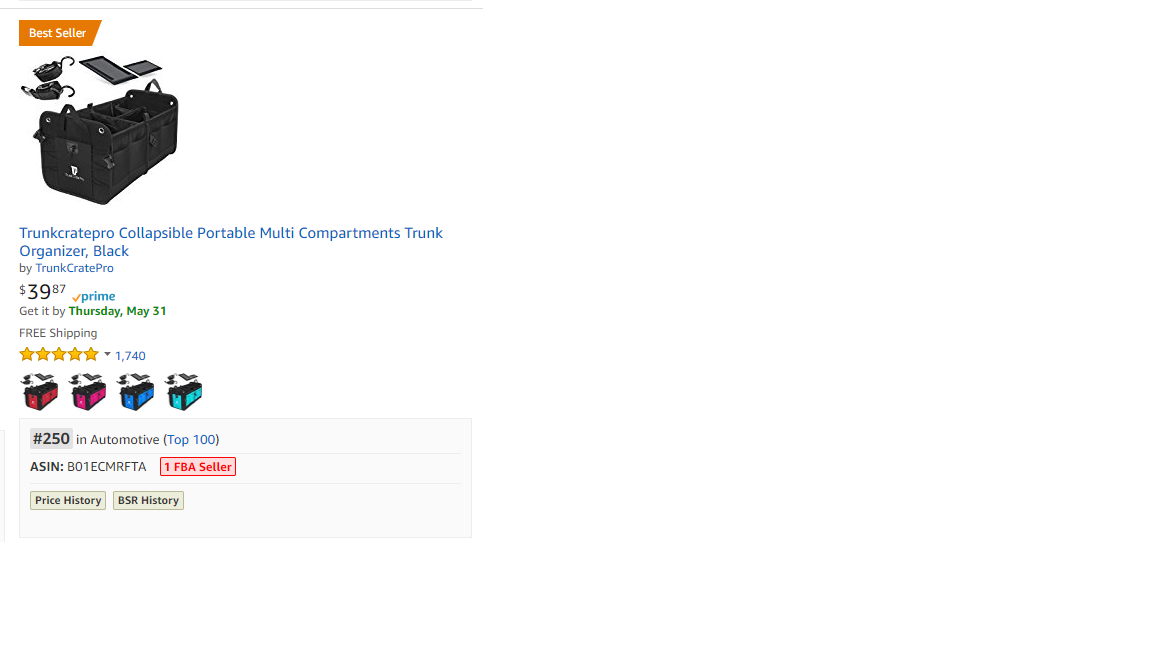Click the Thursday, May 31 delivery date
Image resolution: width=1152 pixels, height=648 pixels.
(x=117, y=311)
